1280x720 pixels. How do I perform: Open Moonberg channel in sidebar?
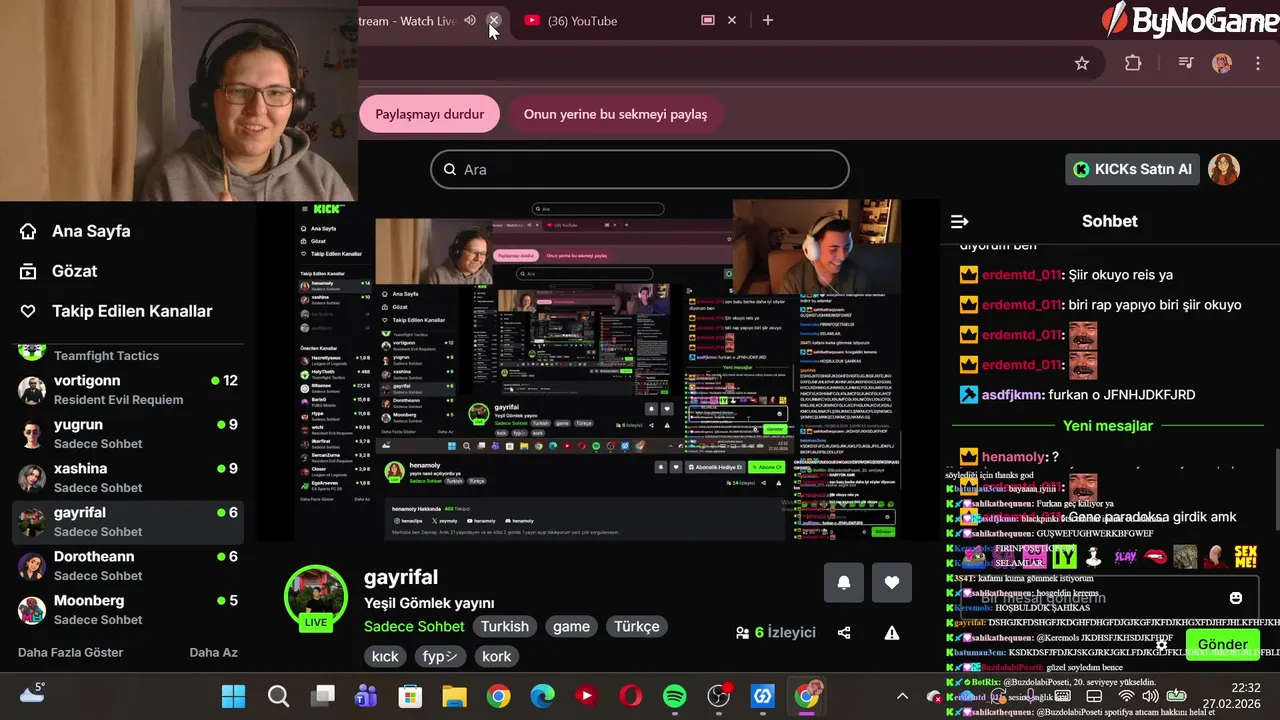128,609
